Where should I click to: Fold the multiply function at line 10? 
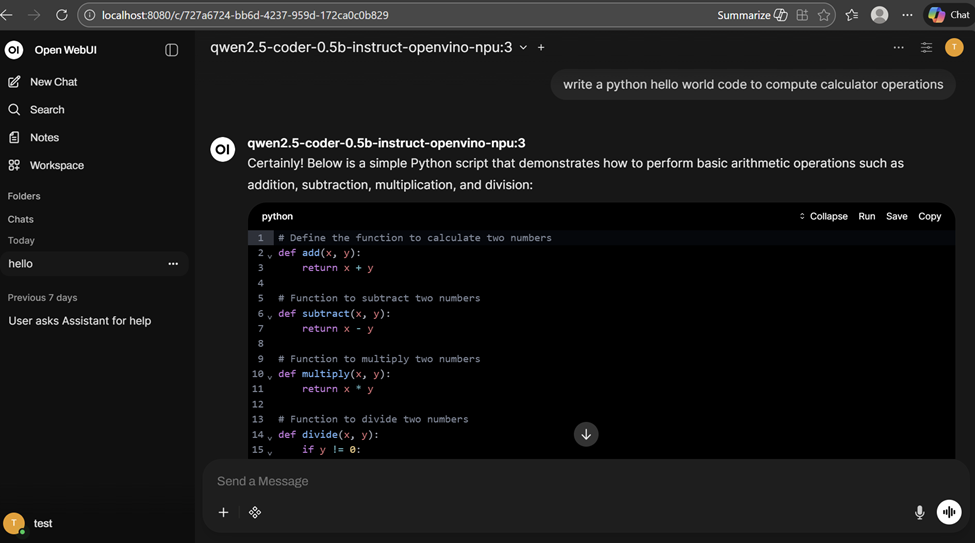tap(270, 376)
